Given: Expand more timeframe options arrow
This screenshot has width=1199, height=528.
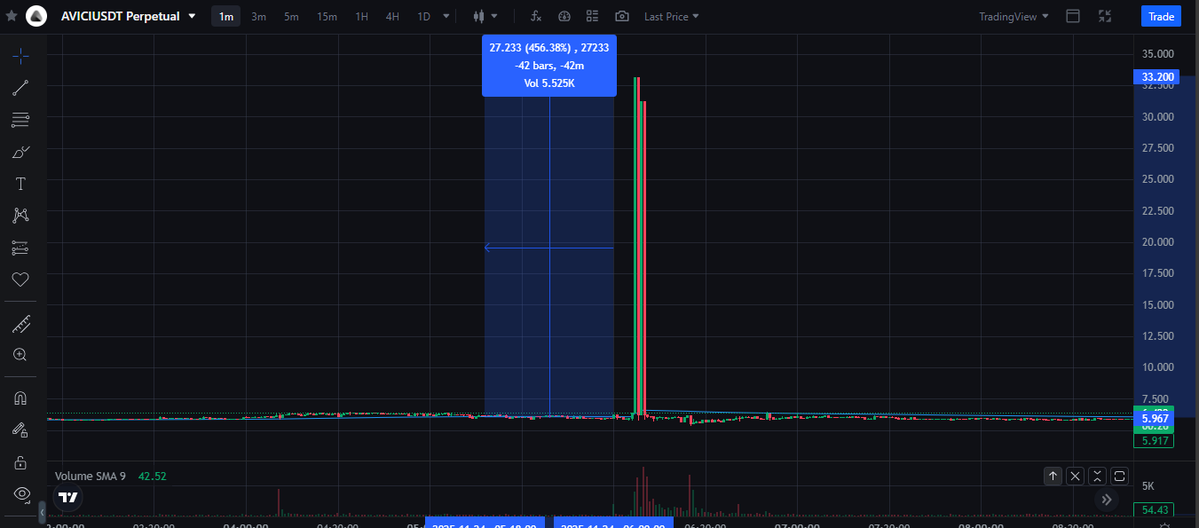Looking at the screenshot, I should [x=446, y=16].
